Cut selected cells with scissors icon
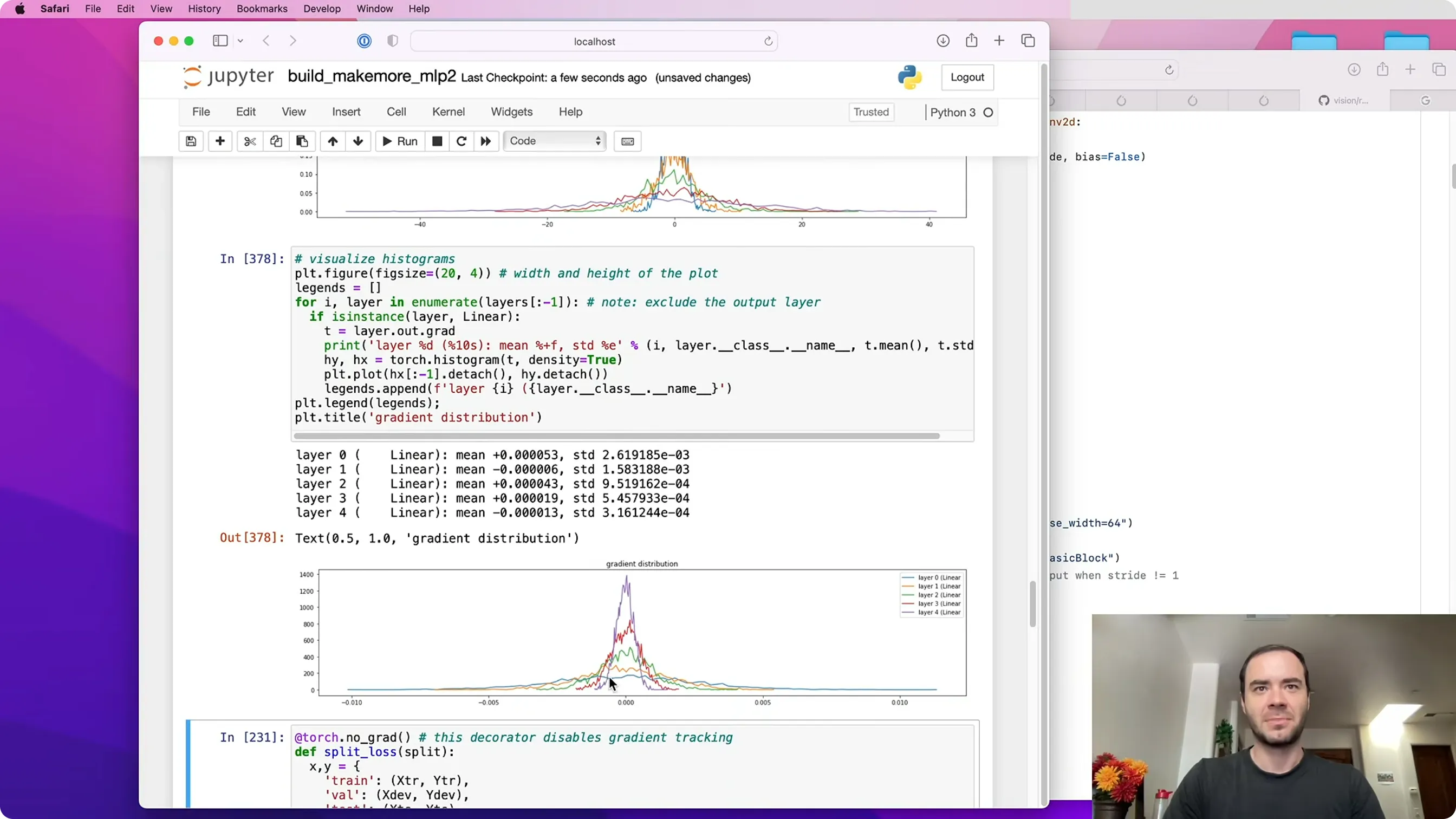Screen dimensions: 1456x819 pos(250,141)
